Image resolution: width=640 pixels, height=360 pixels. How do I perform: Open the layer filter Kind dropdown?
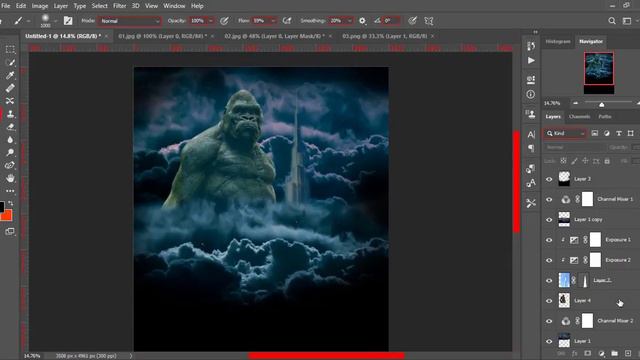(565, 133)
